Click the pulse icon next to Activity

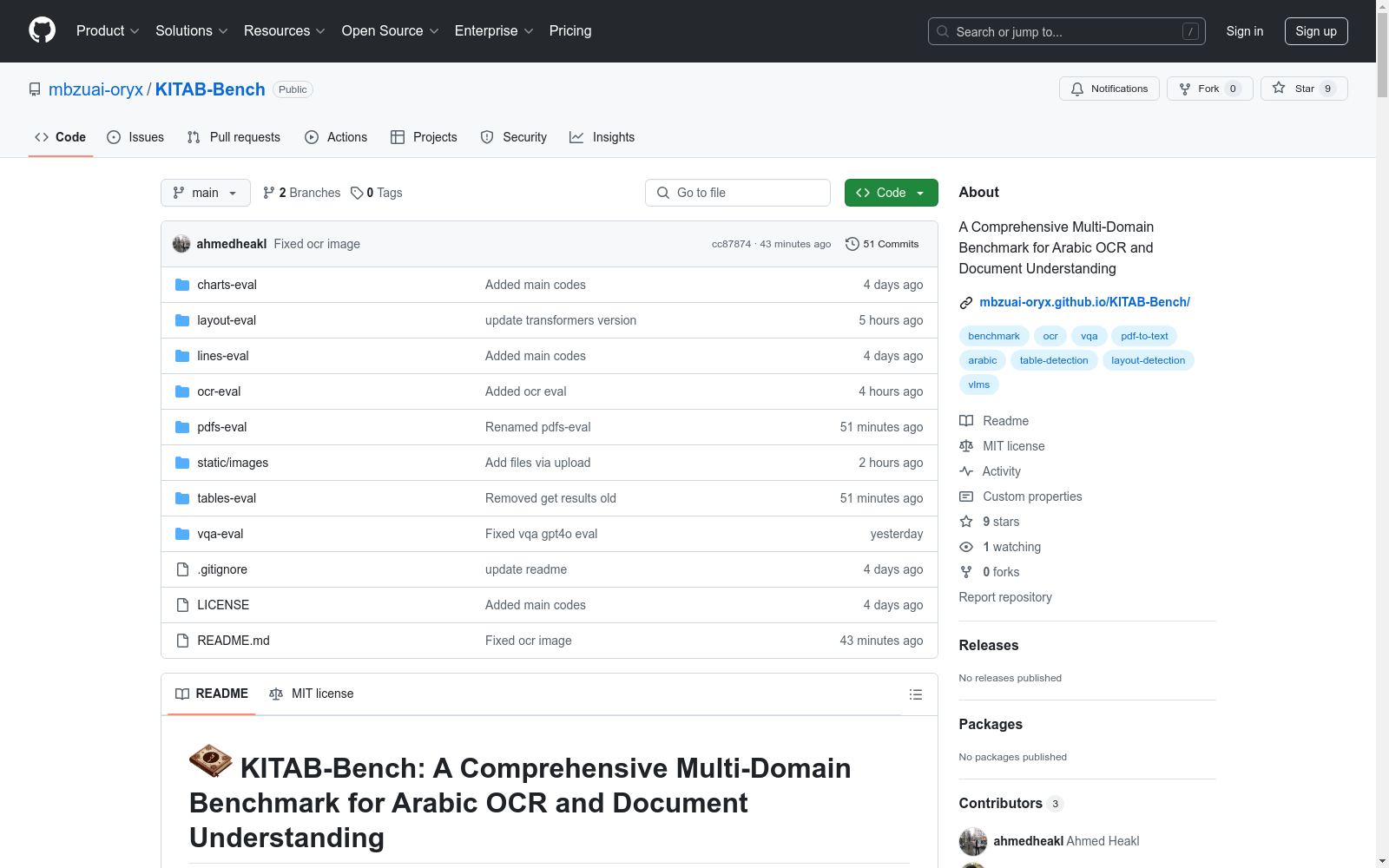tap(966, 471)
